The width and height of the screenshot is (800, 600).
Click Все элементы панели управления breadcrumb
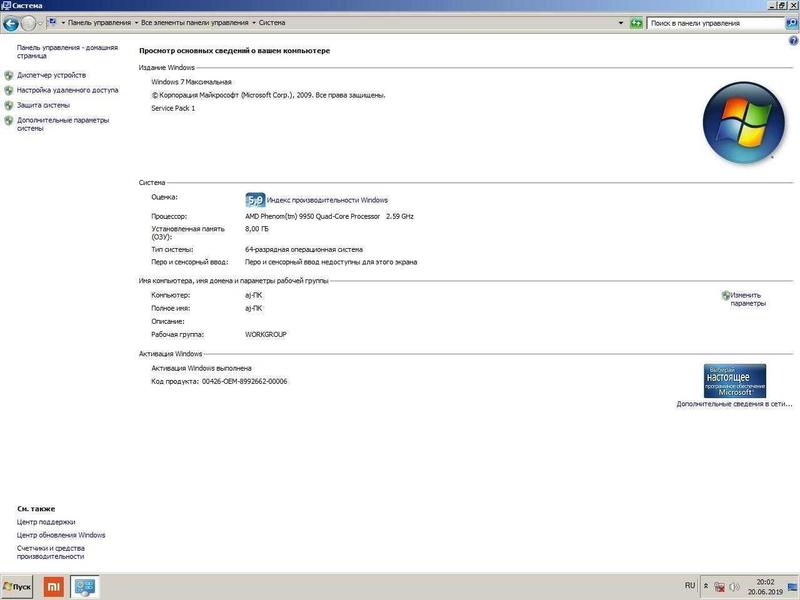click(195, 23)
